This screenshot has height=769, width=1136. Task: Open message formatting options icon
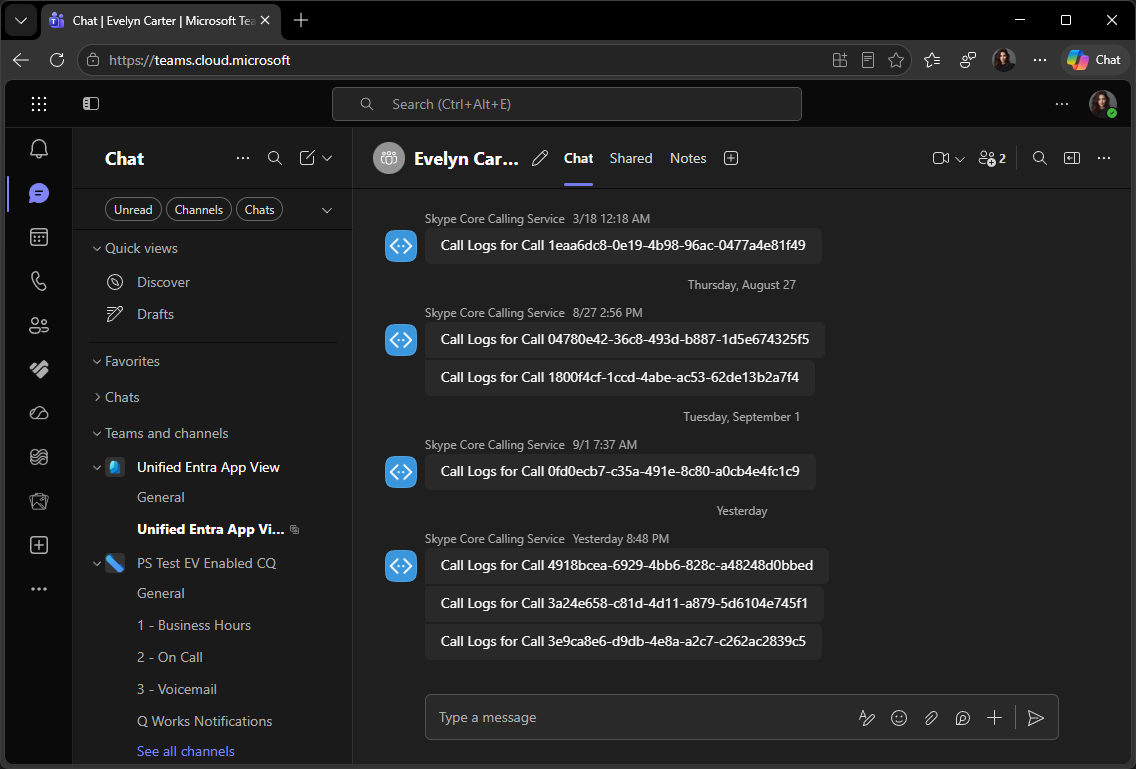coord(866,718)
